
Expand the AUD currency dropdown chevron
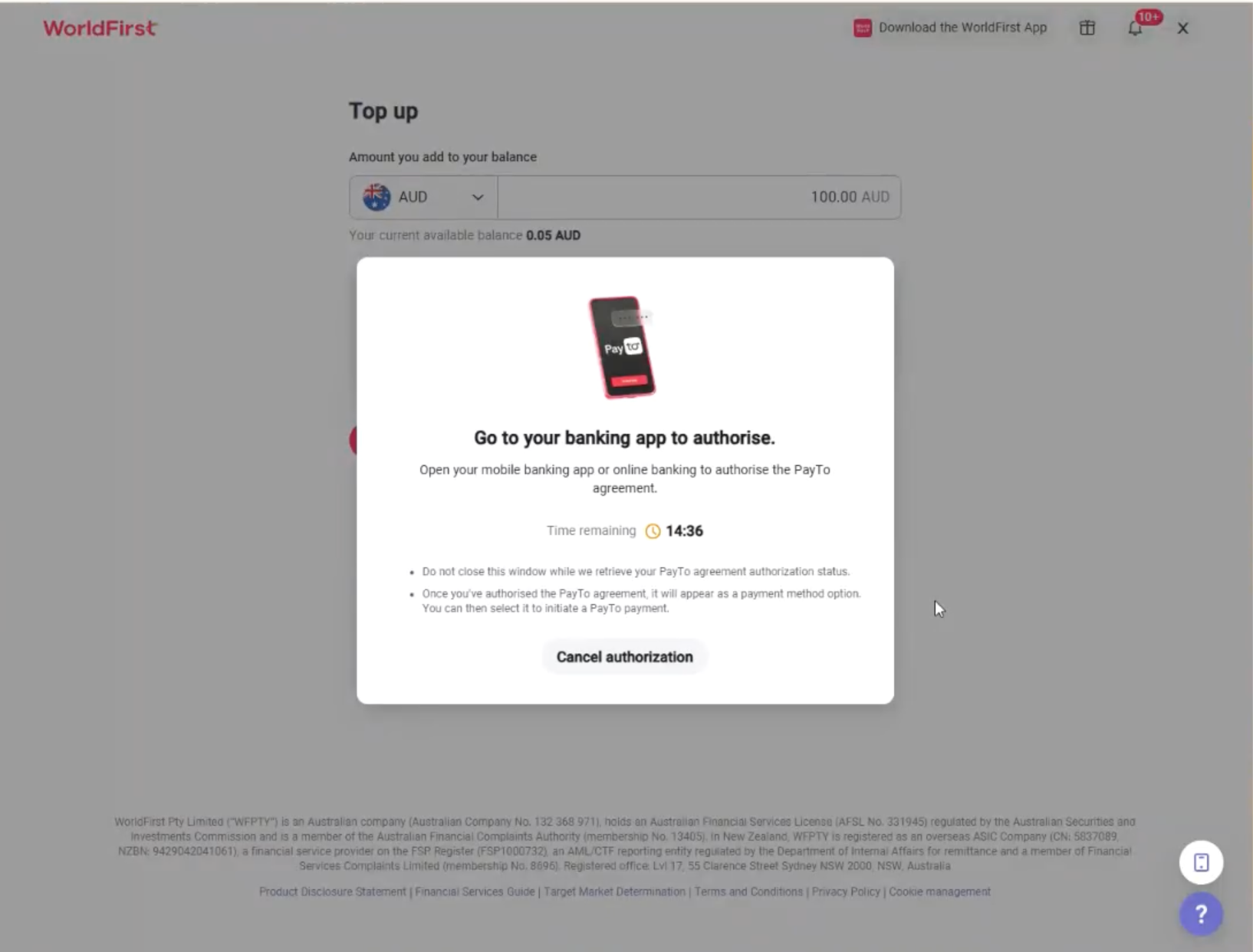coord(478,197)
